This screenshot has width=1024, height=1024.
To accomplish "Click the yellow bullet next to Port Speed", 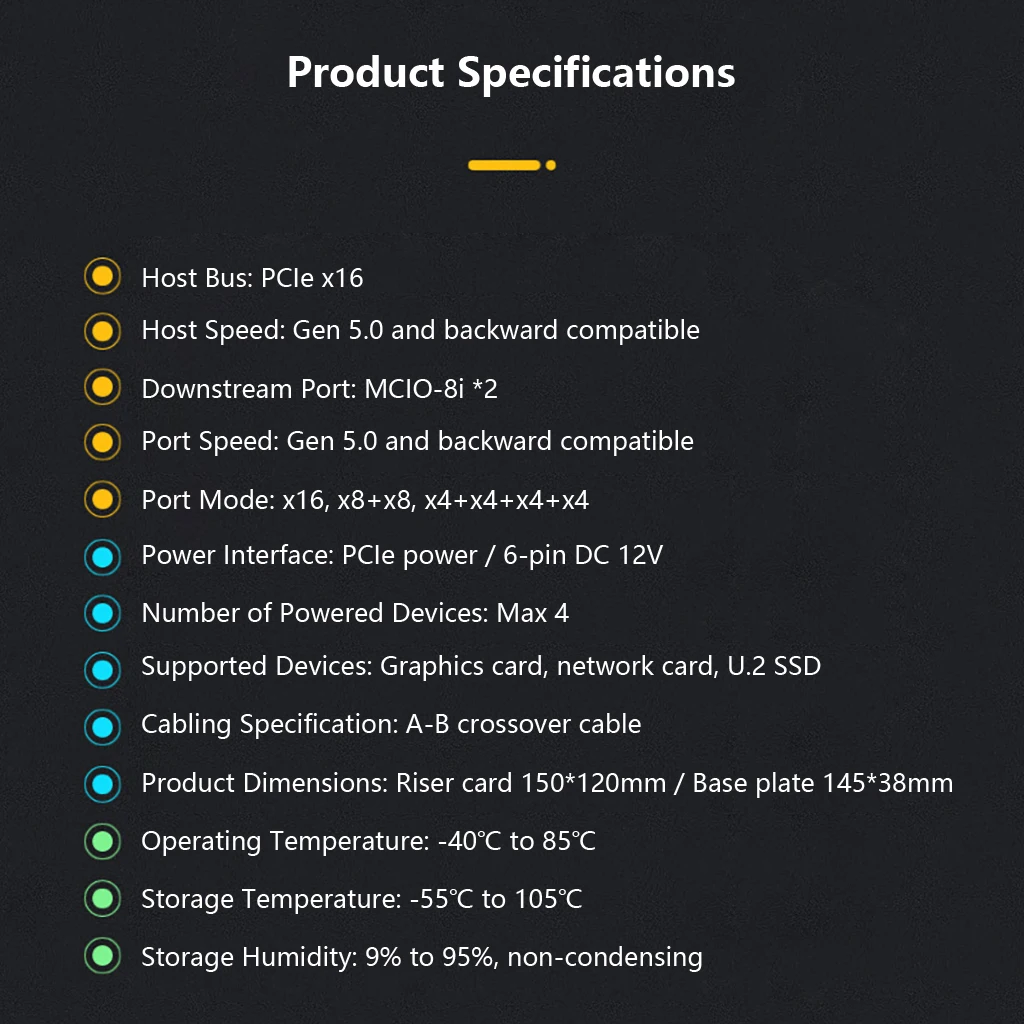I will pos(103,442).
